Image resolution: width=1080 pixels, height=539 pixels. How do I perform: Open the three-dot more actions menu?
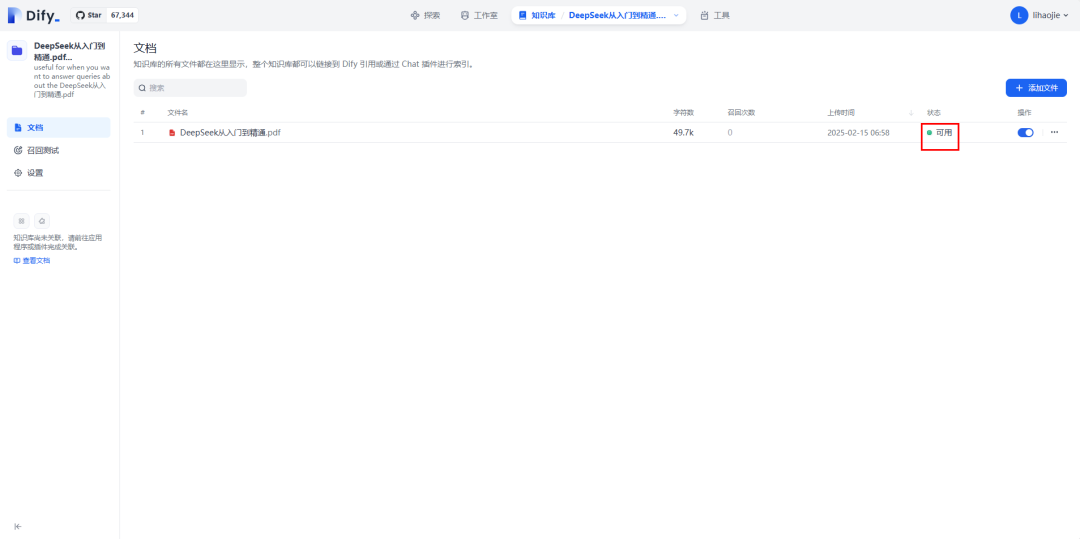coord(1055,132)
